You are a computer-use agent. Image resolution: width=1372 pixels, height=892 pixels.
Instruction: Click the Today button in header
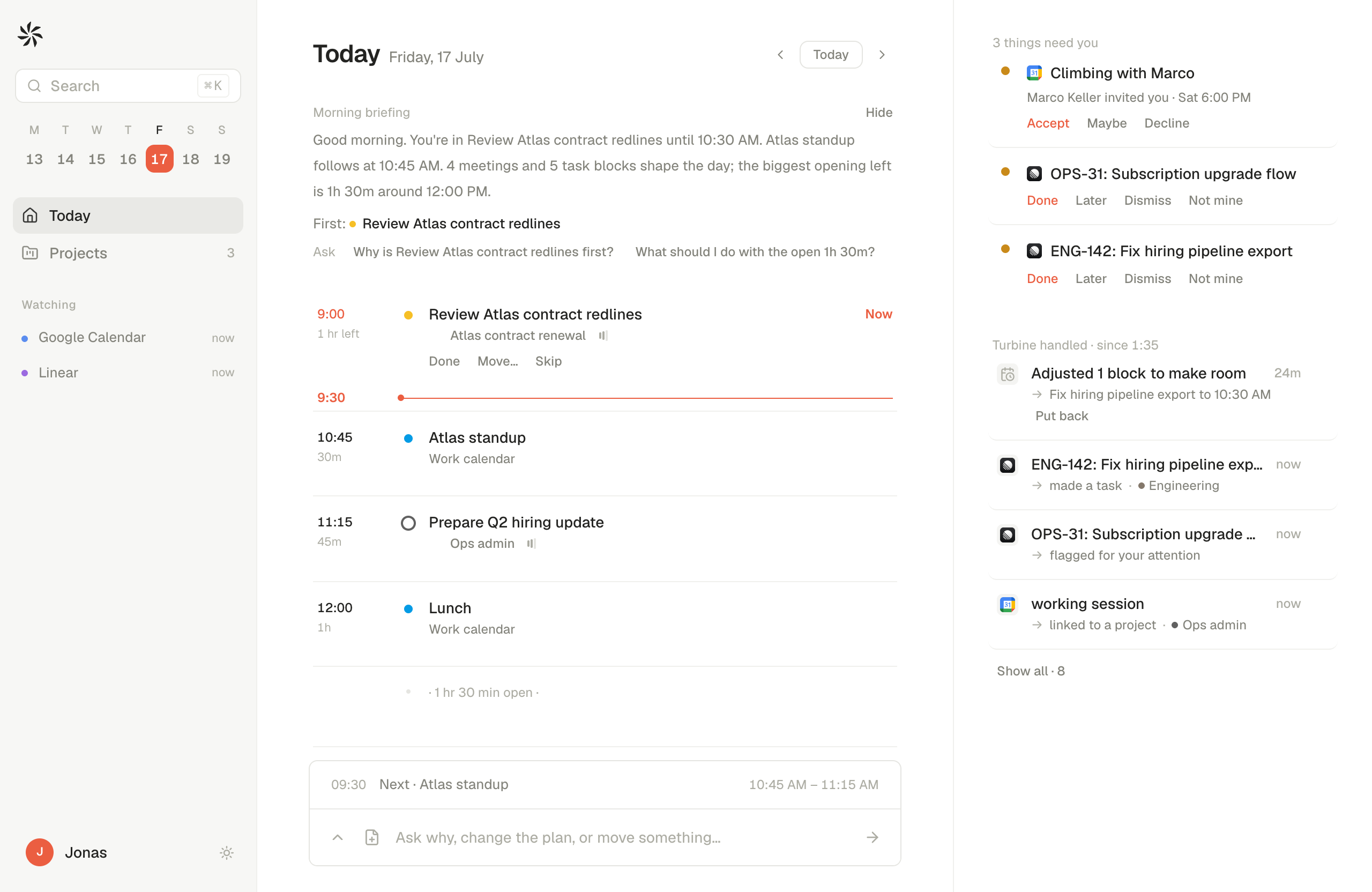pyautogui.click(x=830, y=55)
